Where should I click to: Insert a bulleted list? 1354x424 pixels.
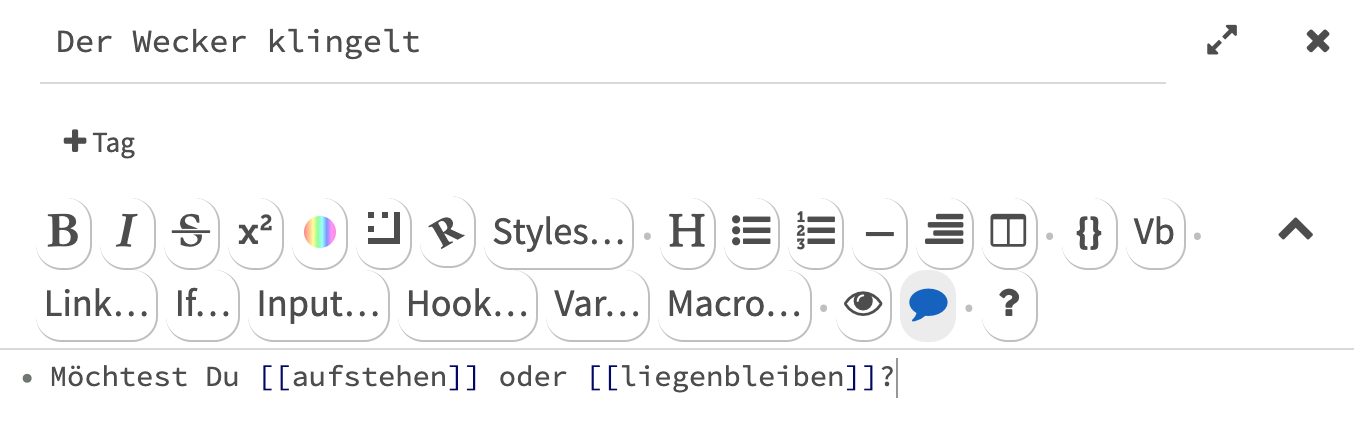pyautogui.click(x=751, y=233)
